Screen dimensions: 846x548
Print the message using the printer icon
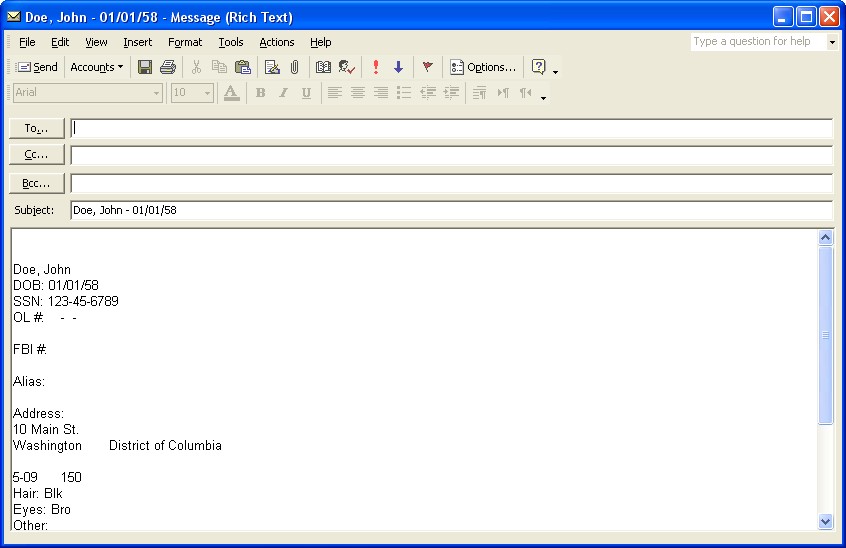168,67
